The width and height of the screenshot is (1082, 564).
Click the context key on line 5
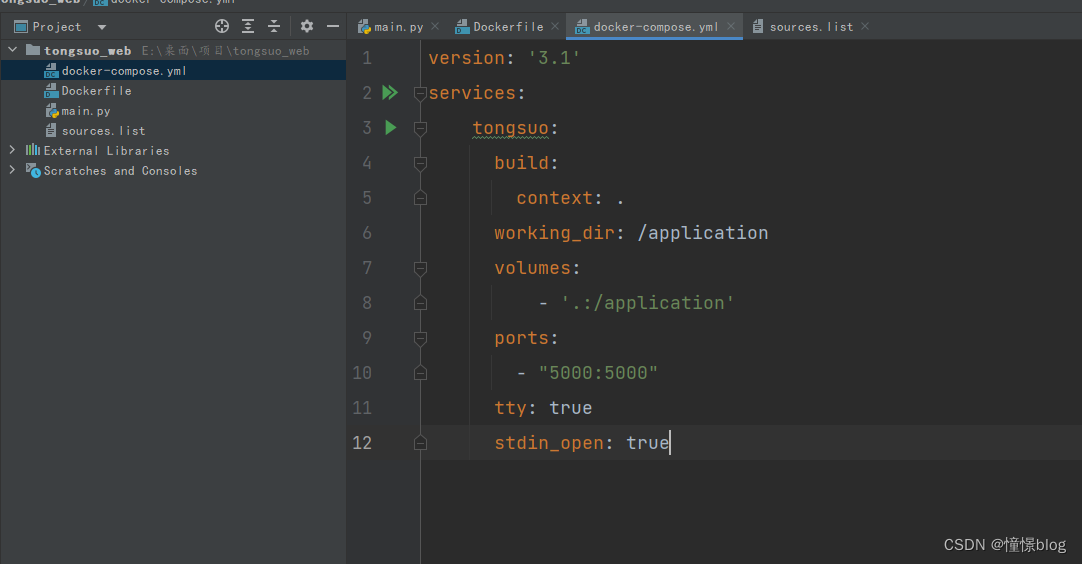tap(555, 198)
